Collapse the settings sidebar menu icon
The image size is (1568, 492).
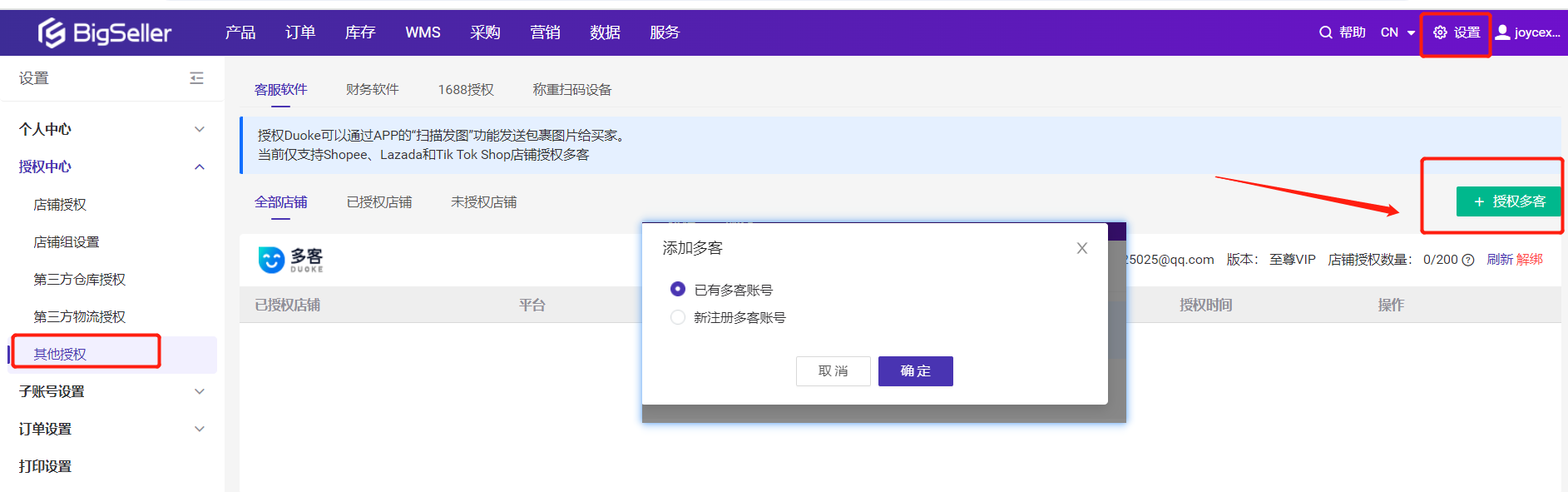coord(196,78)
